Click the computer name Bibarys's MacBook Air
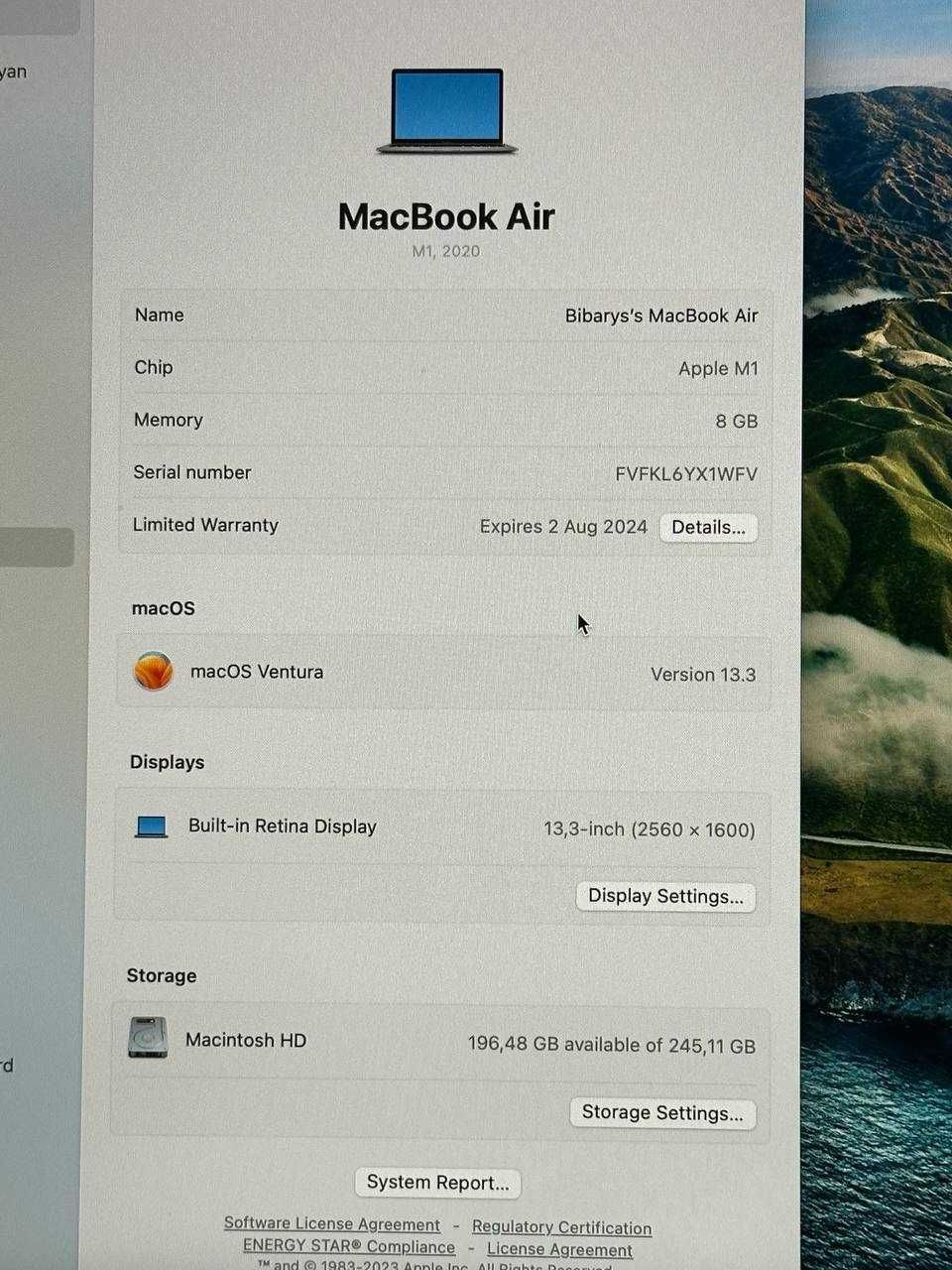The image size is (952, 1270). (661, 316)
